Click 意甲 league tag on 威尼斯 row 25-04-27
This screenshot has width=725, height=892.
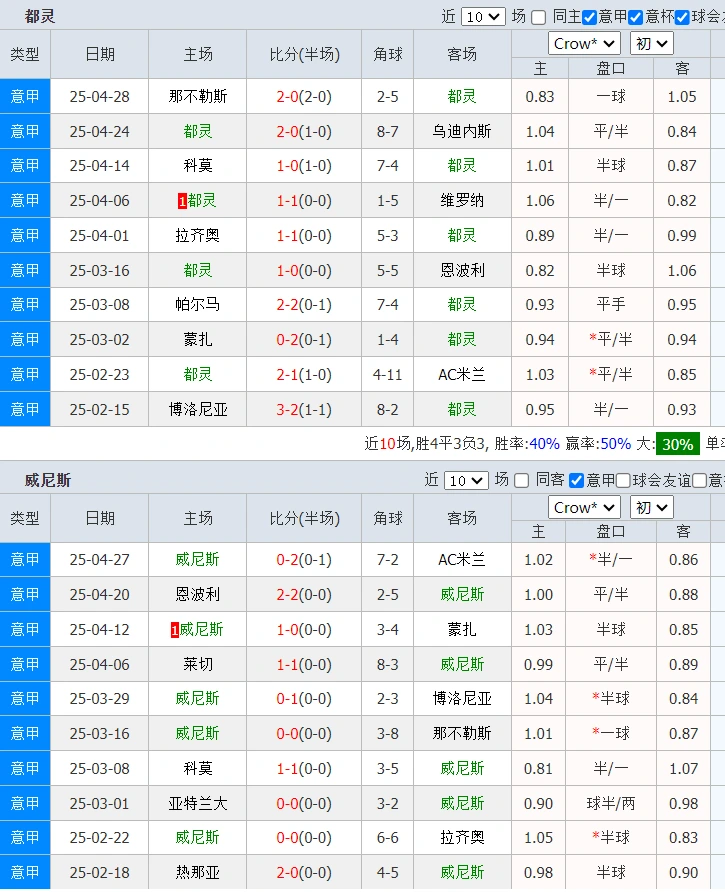pos(25,560)
